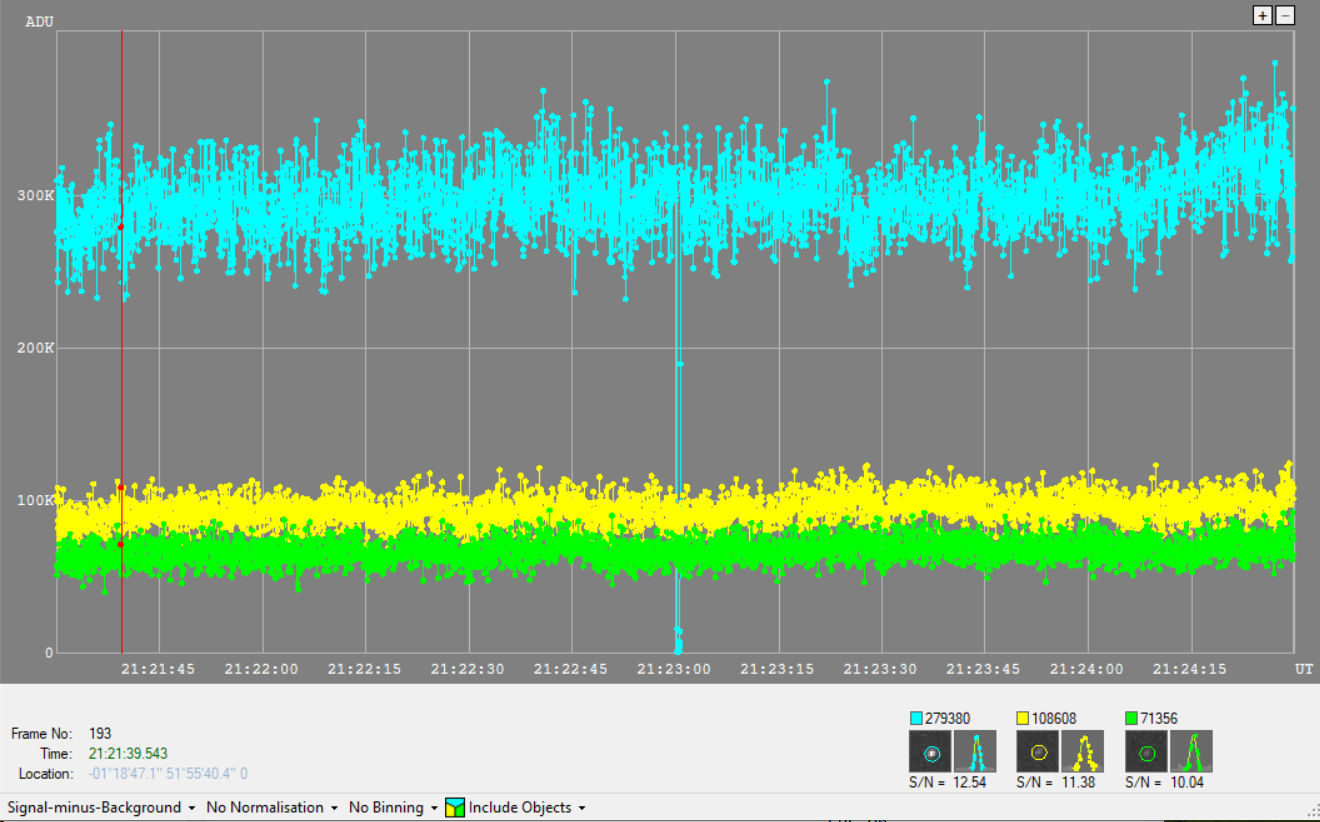Click the red frame marker line on chart
Screen dimensions: 1320x822
[122, 400]
